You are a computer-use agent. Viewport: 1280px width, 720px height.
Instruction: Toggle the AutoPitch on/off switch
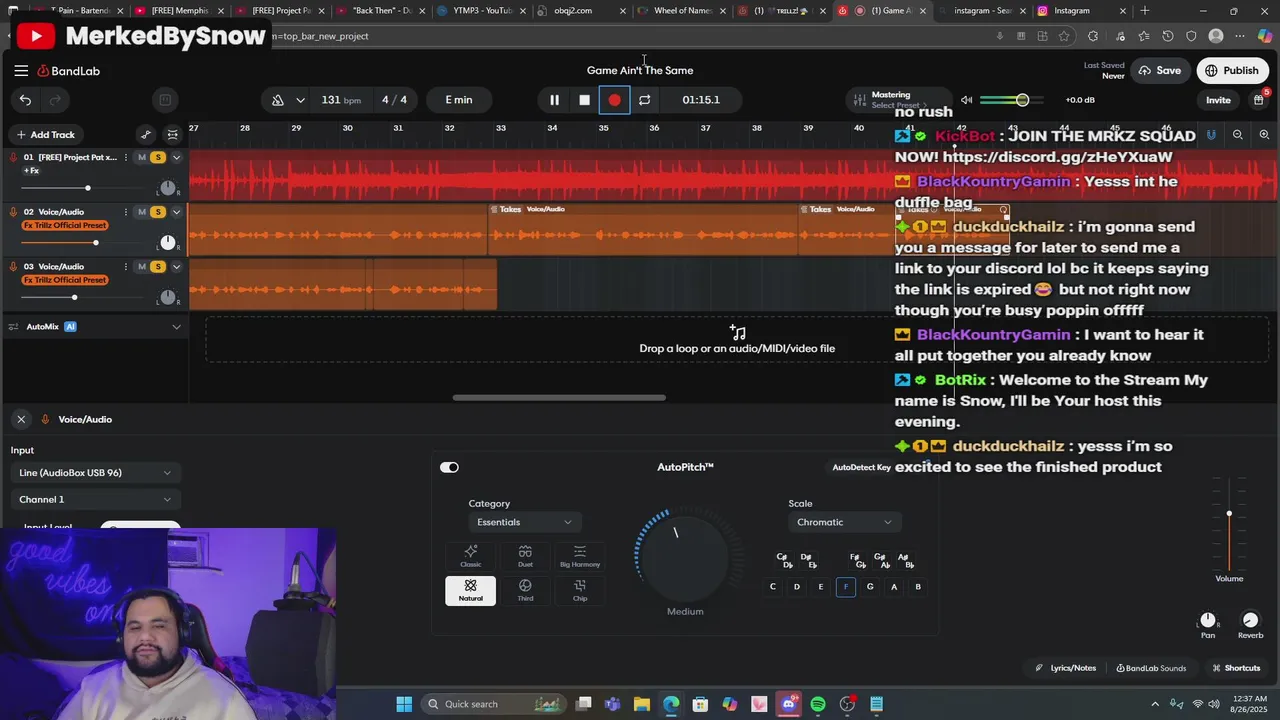449,467
